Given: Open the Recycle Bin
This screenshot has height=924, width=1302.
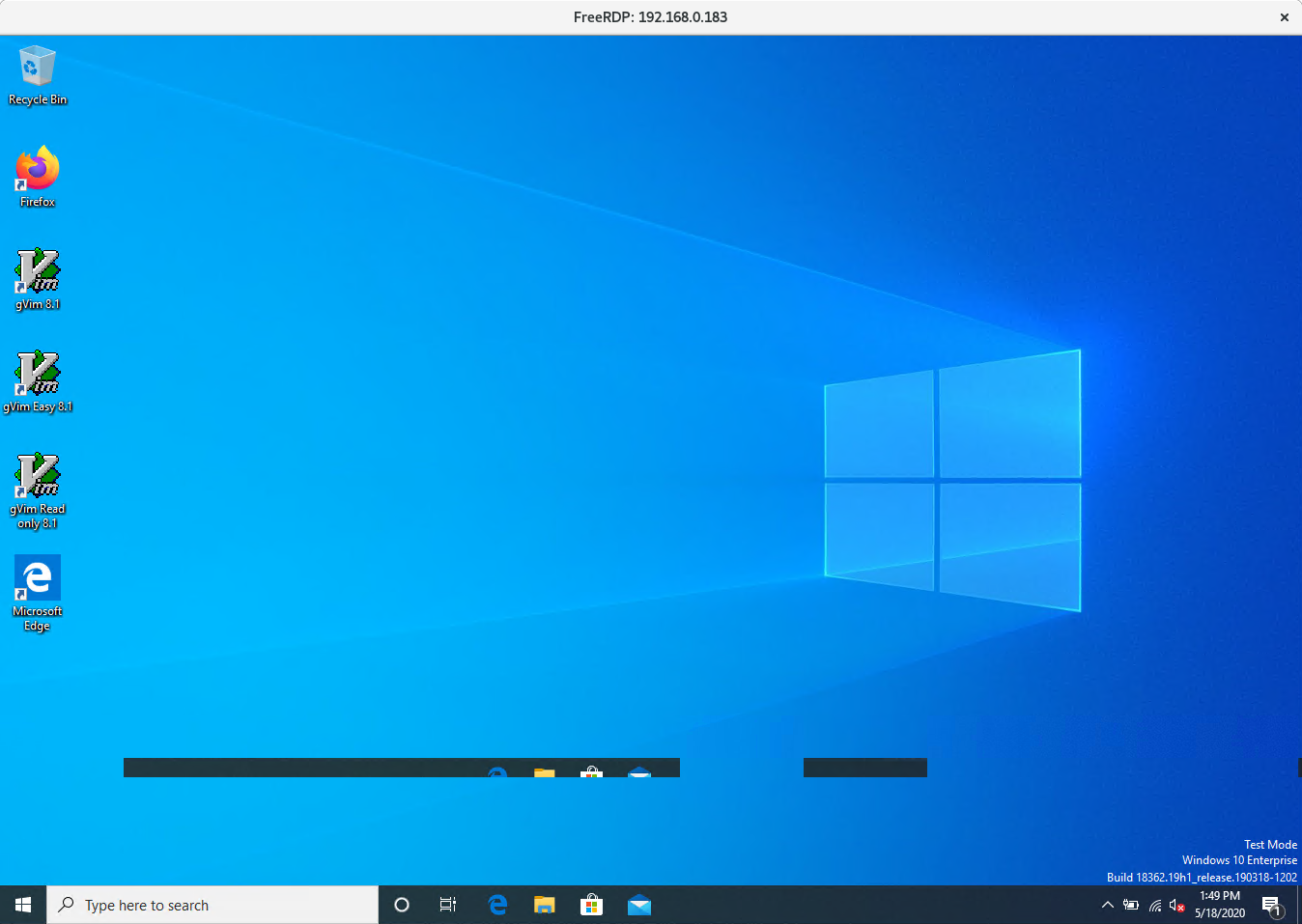Looking at the screenshot, I should pyautogui.click(x=37, y=65).
